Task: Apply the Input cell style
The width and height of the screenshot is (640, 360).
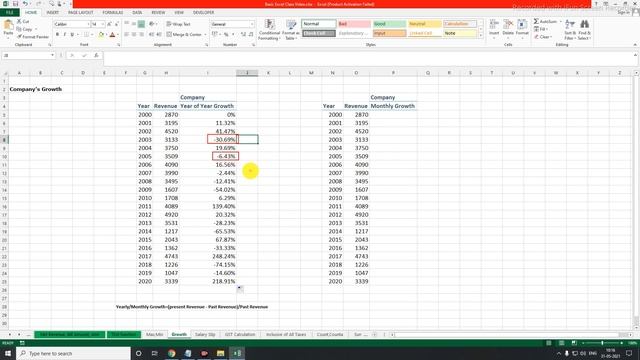Action: pos(389,33)
